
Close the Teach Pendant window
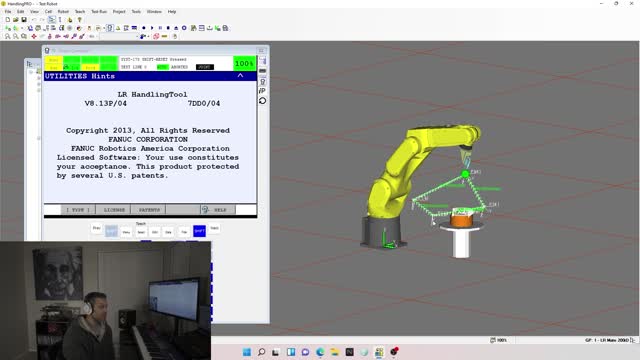tap(261, 50)
